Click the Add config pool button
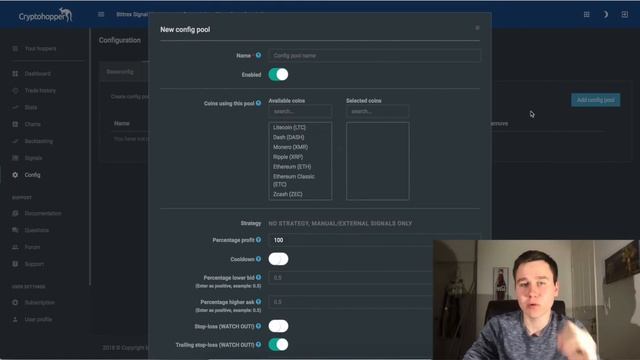This screenshot has width=640, height=360. (596, 100)
